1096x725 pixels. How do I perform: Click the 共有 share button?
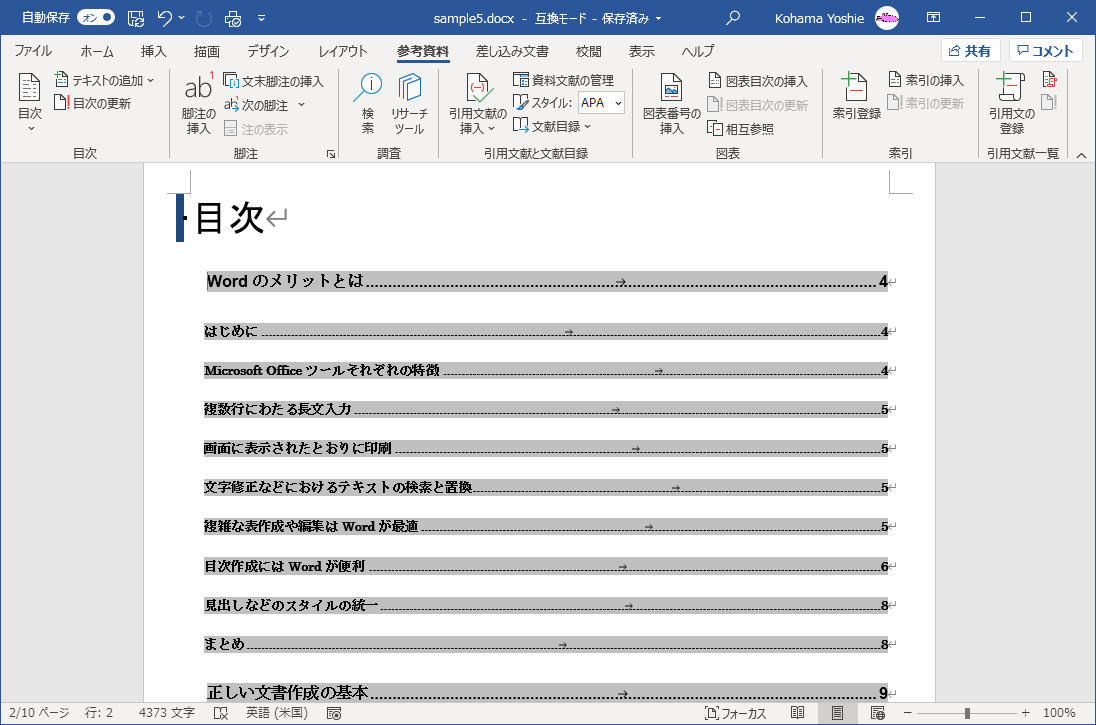click(970, 50)
